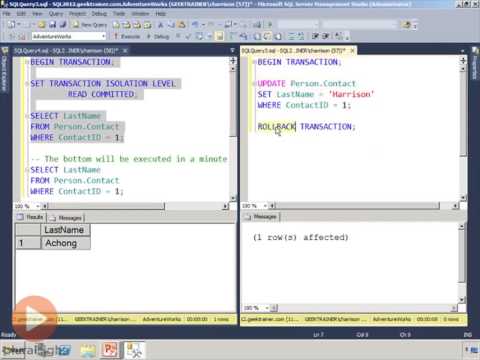Screen dimensions: 480x360
Task: Save the current query with the disk icon
Action: tap(52, 25)
